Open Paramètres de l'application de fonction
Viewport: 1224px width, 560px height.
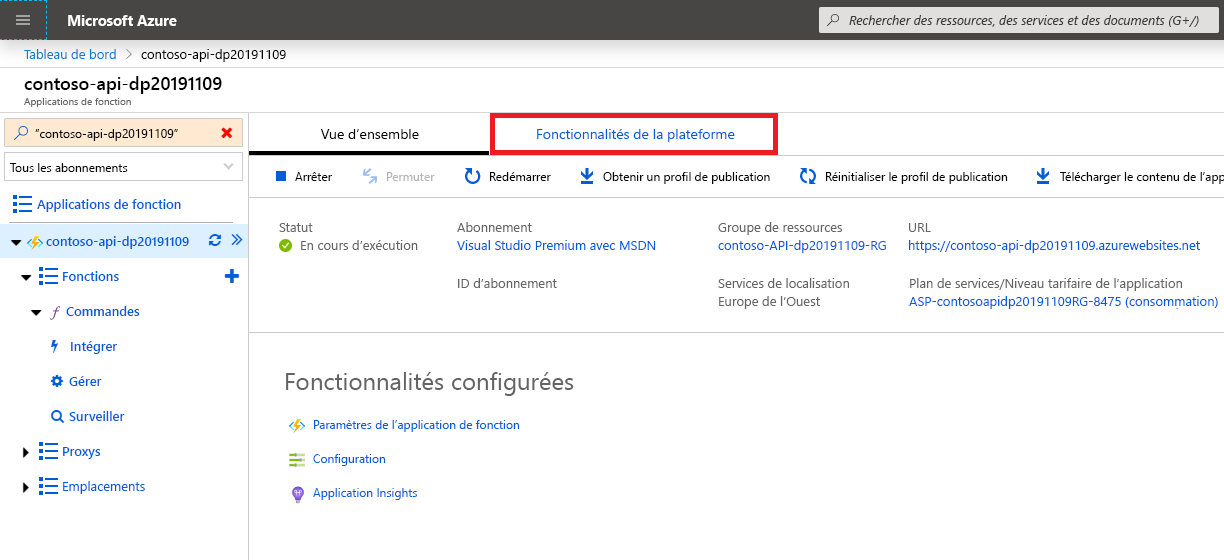tap(416, 425)
